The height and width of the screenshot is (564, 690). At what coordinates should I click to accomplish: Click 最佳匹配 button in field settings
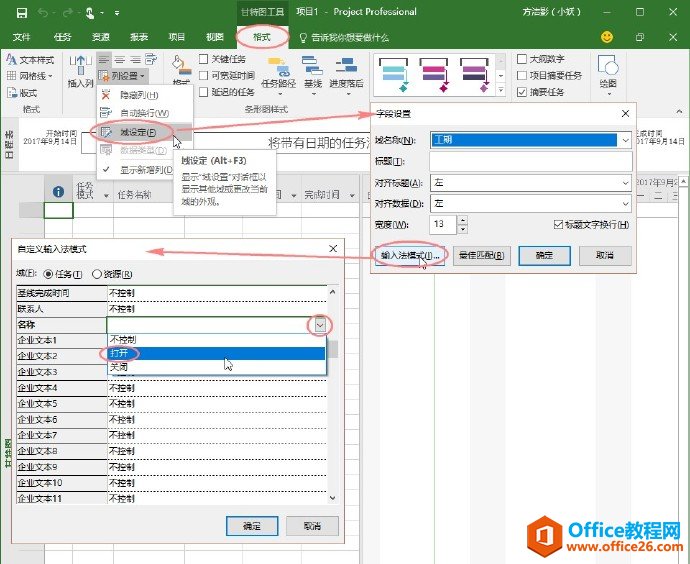[x=484, y=255]
